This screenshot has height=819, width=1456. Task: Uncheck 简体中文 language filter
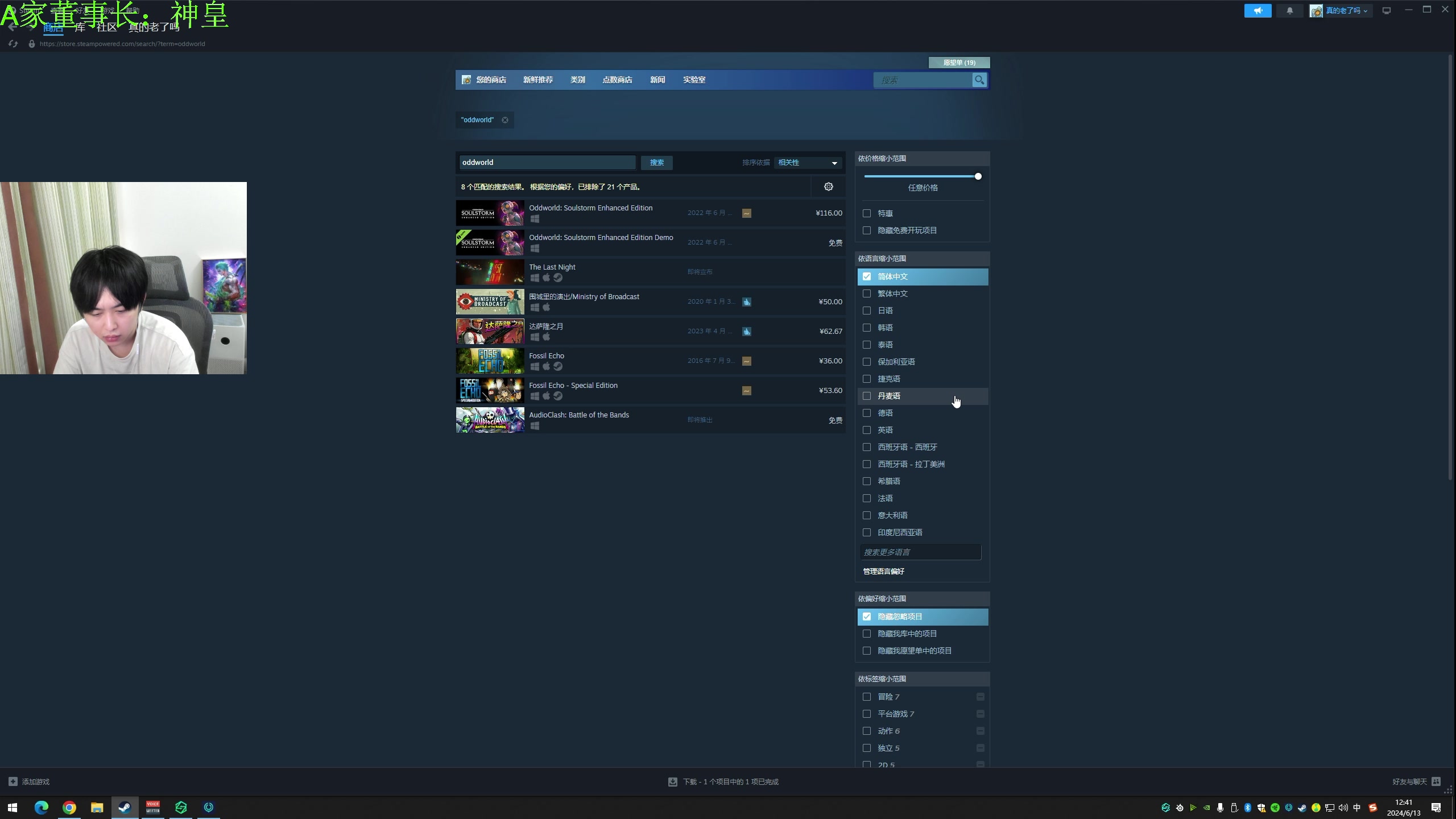[867, 276]
